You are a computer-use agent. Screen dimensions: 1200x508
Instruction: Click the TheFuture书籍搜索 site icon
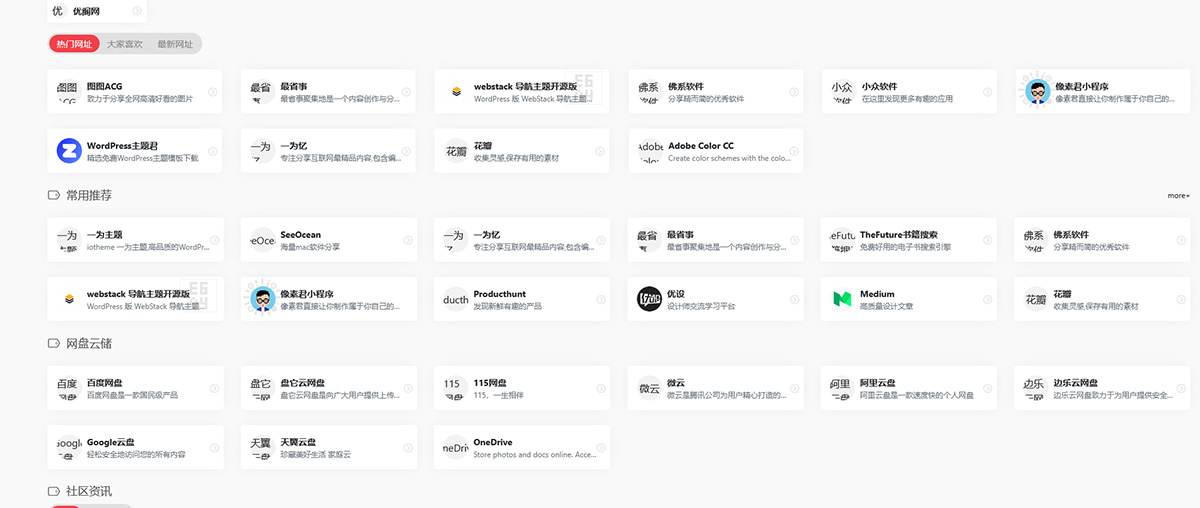842,241
